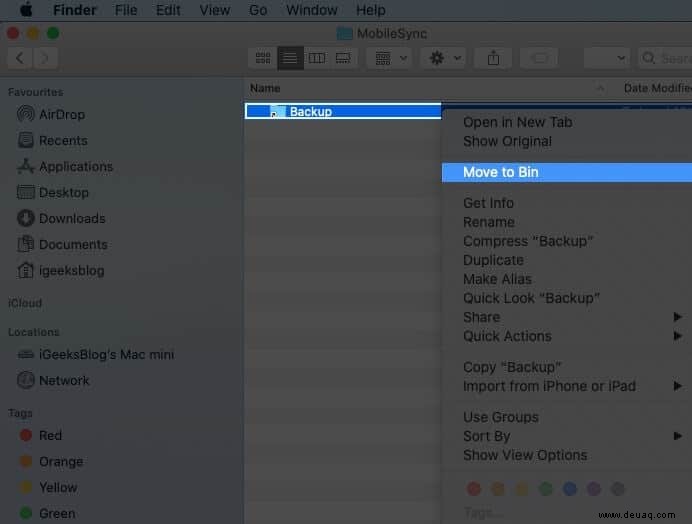Go back with the back arrow

pyautogui.click(x=20, y=58)
